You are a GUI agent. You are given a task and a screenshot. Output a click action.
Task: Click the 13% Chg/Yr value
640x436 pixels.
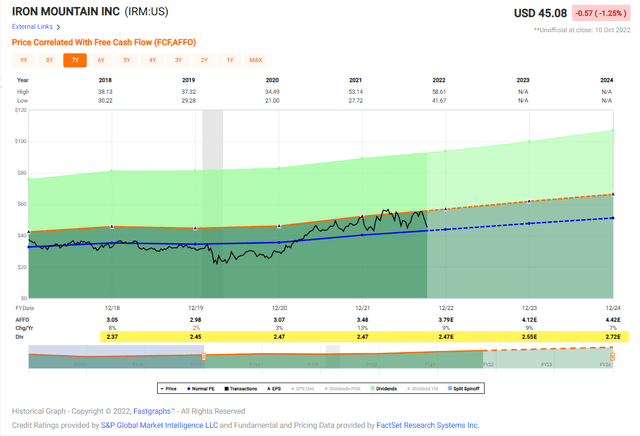(362, 328)
